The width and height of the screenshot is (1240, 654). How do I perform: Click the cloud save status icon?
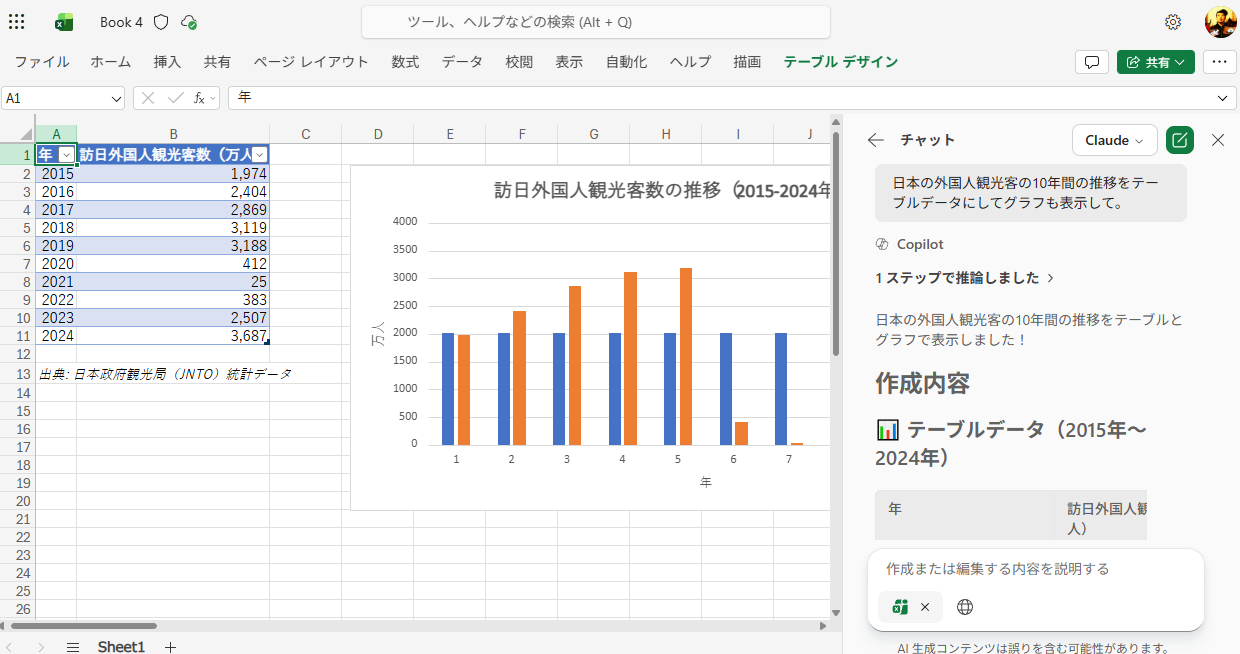(189, 22)
